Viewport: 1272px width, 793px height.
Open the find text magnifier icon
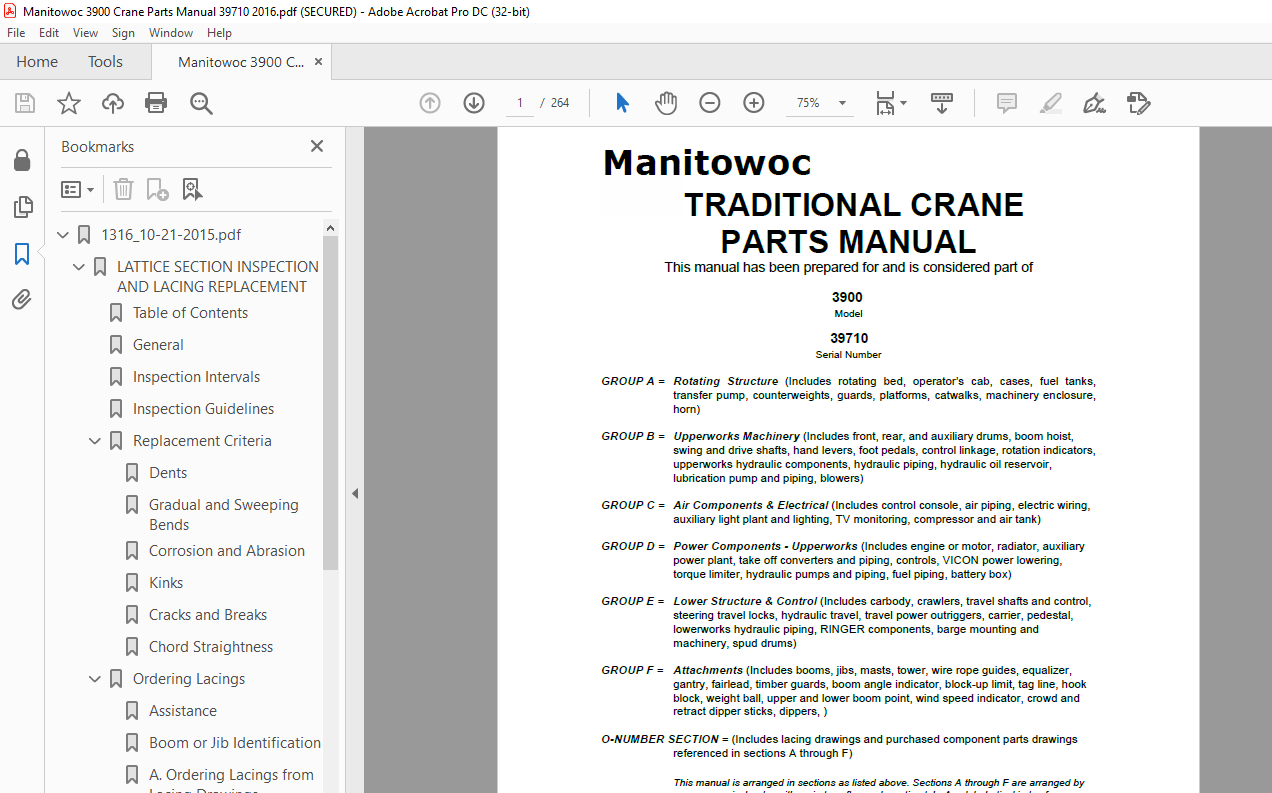tap(201, 103)
